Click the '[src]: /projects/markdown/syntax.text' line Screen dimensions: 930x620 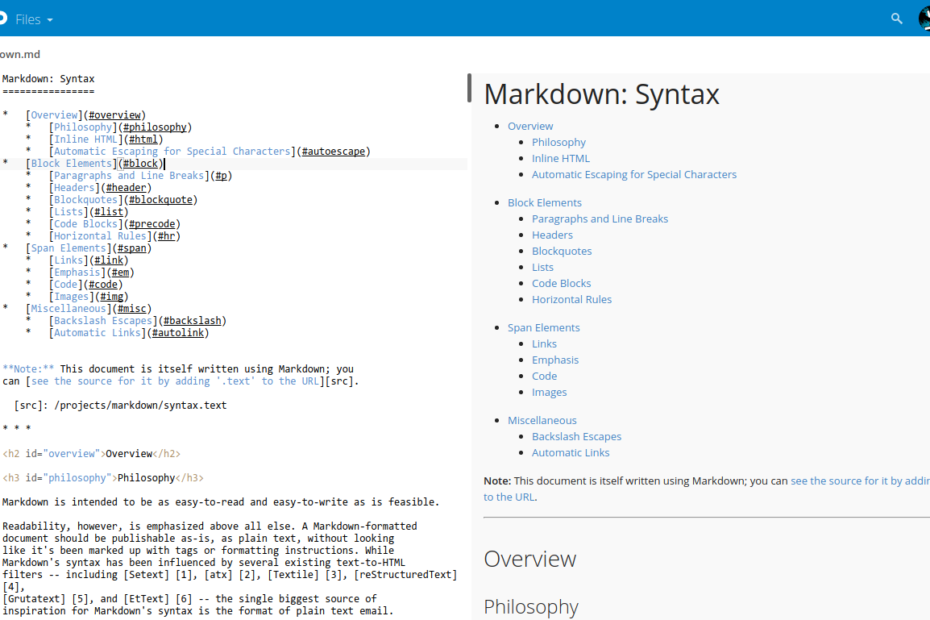120,406
